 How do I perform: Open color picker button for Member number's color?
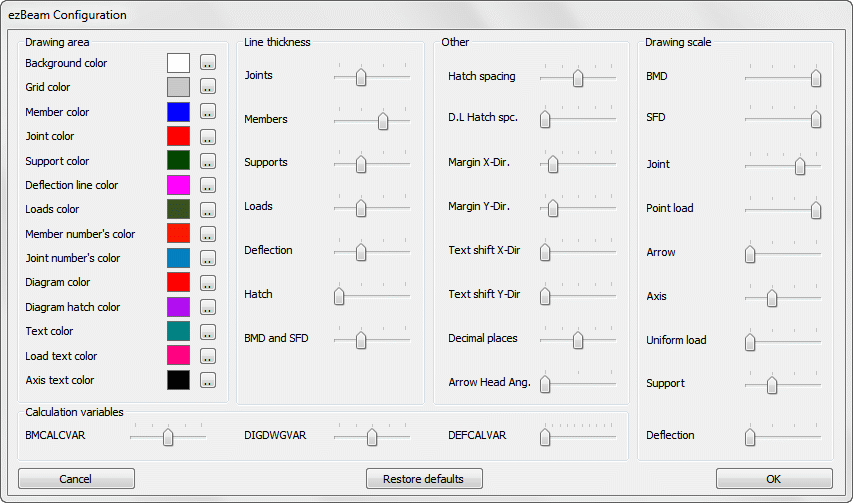[x=208, y=234]
